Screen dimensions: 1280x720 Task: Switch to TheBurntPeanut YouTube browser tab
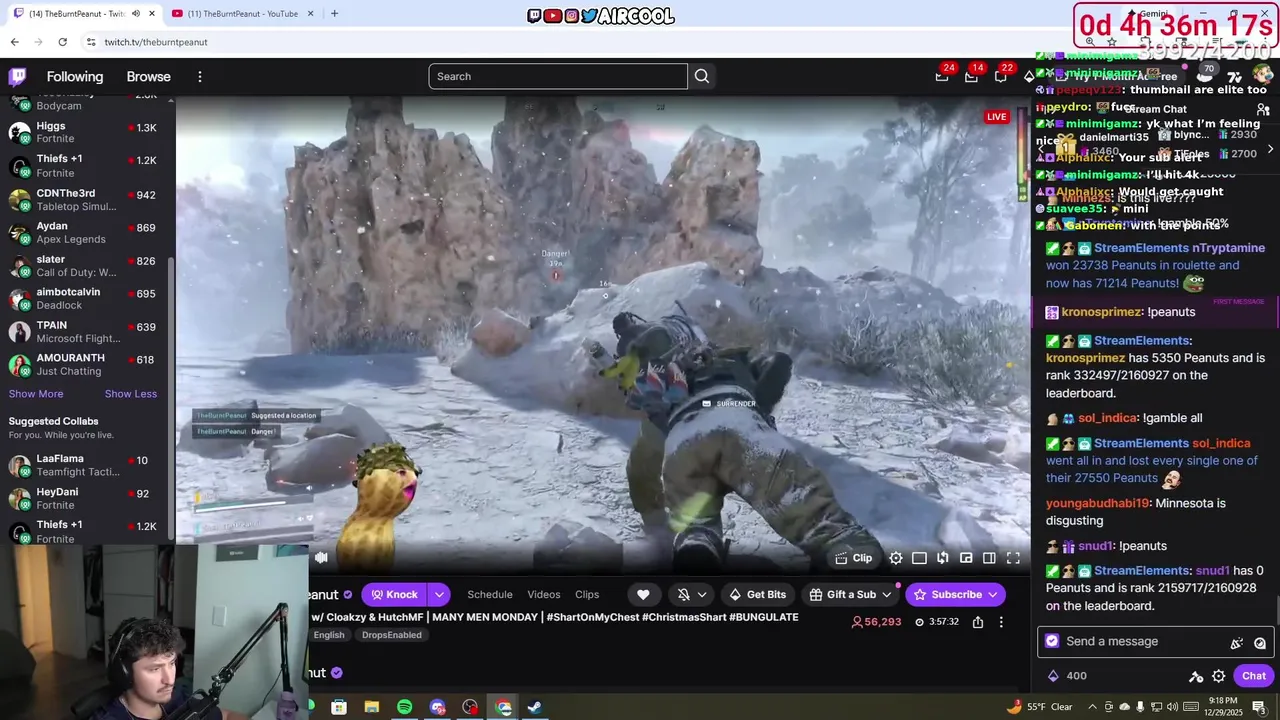coord(242,13)
